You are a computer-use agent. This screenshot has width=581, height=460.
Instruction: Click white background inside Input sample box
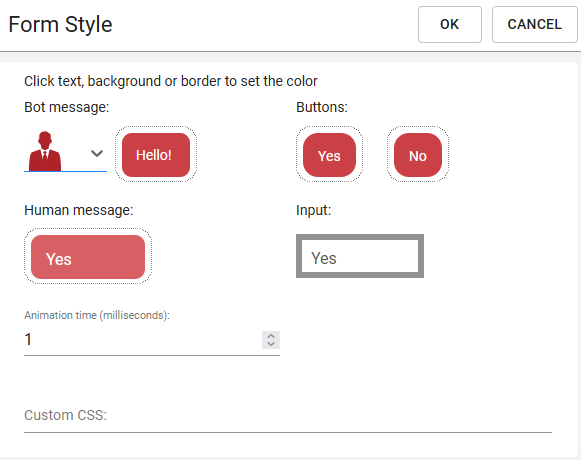click(382, 256)
